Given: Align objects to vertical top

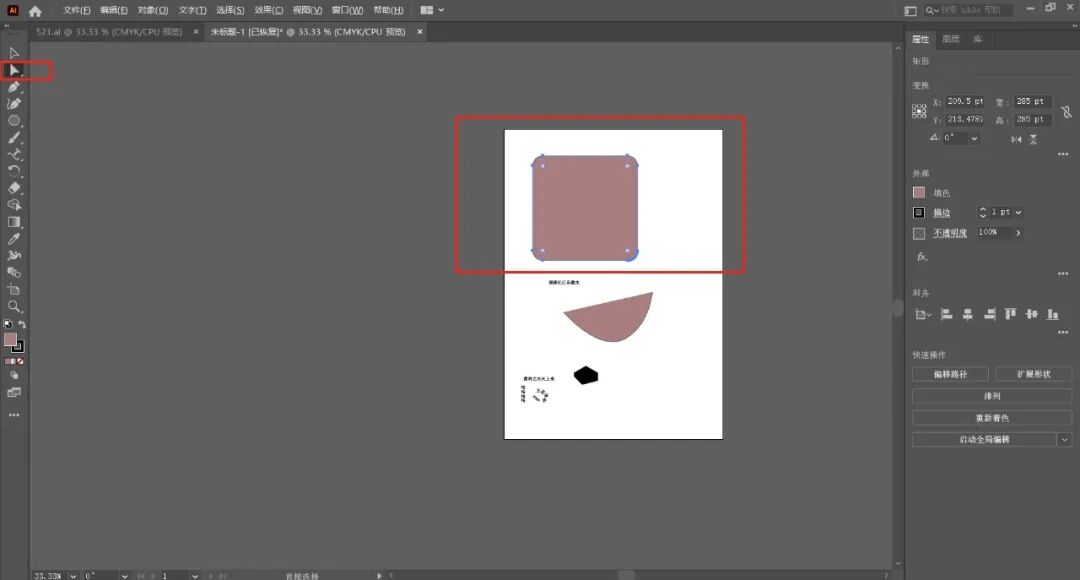Looking at the screenshot, I should pos(1010,314).
